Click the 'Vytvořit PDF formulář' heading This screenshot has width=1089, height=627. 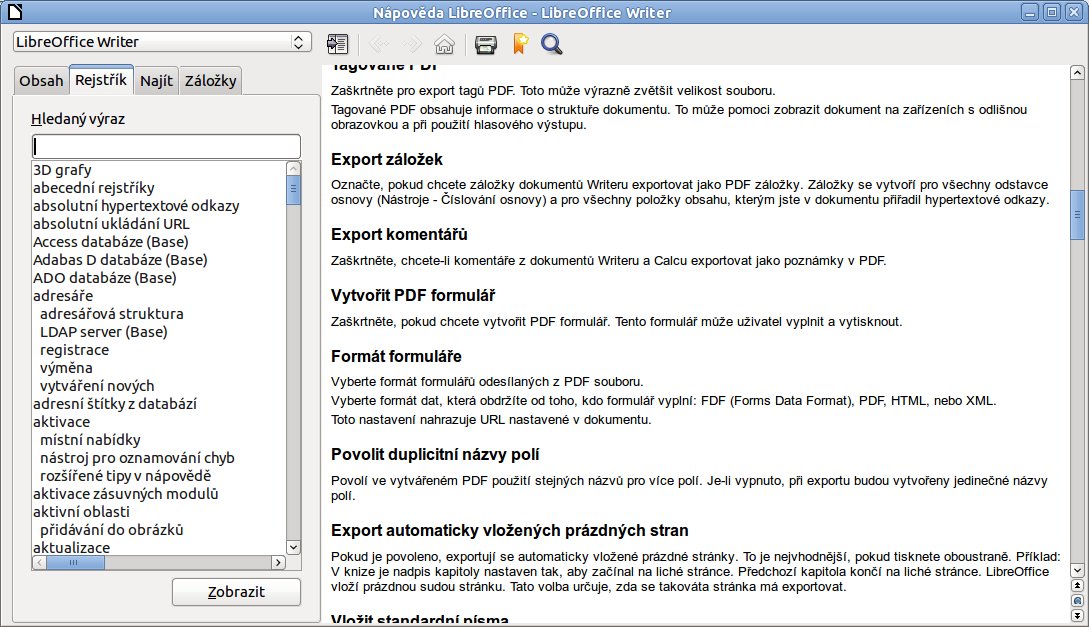(x=413, y=296)
